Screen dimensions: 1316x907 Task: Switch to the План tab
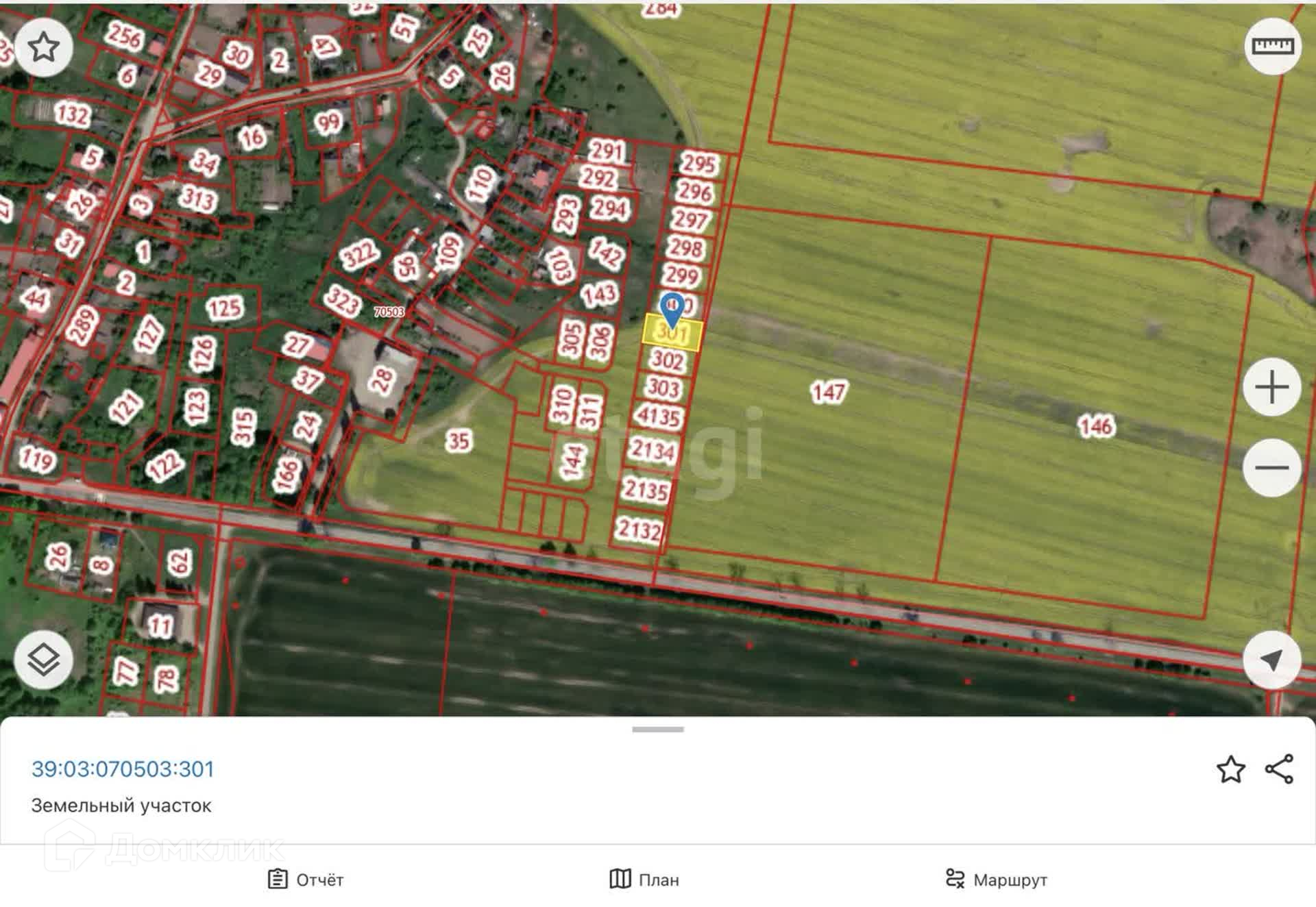pyautogui.click(x=644, y=879)
